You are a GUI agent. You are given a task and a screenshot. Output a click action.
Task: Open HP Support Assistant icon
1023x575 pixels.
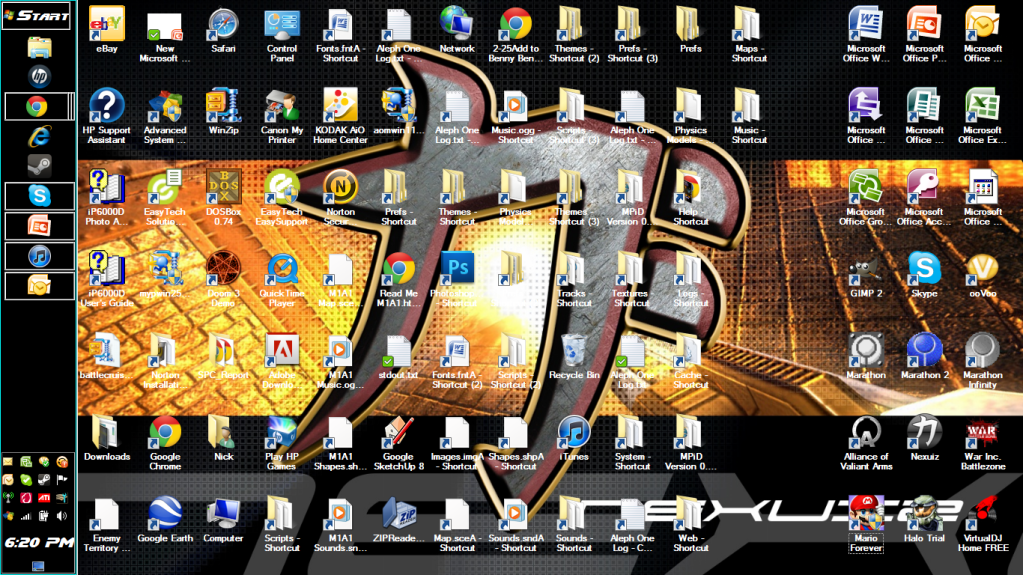(107, 116)
